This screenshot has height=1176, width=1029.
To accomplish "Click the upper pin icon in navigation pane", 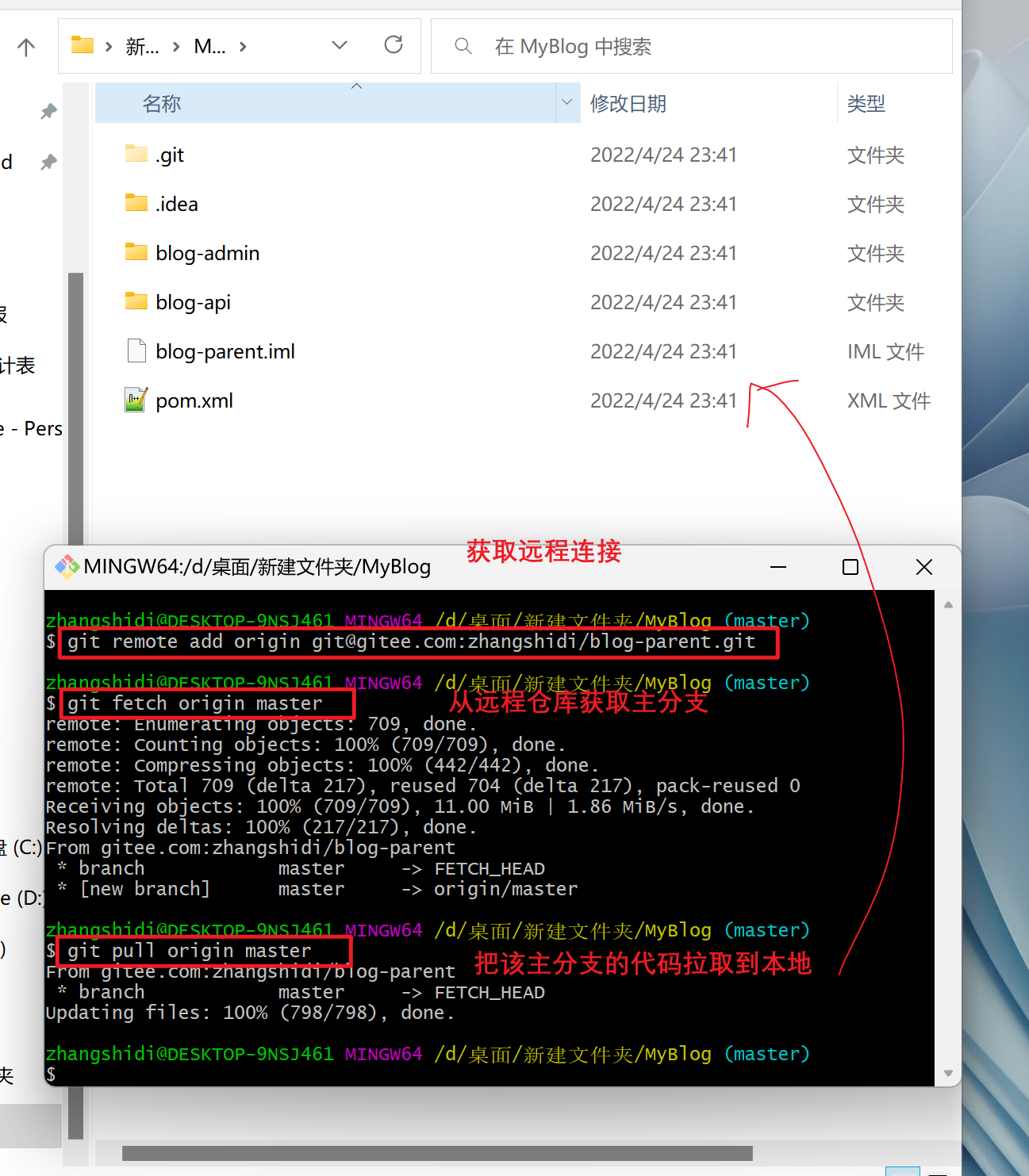I will point(48,112).
